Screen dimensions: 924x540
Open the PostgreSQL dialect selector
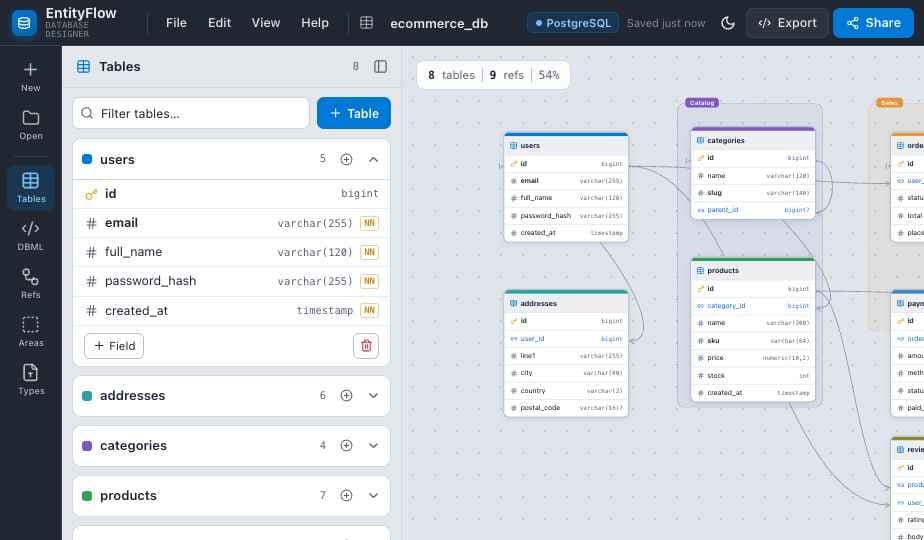pos(573,23)
